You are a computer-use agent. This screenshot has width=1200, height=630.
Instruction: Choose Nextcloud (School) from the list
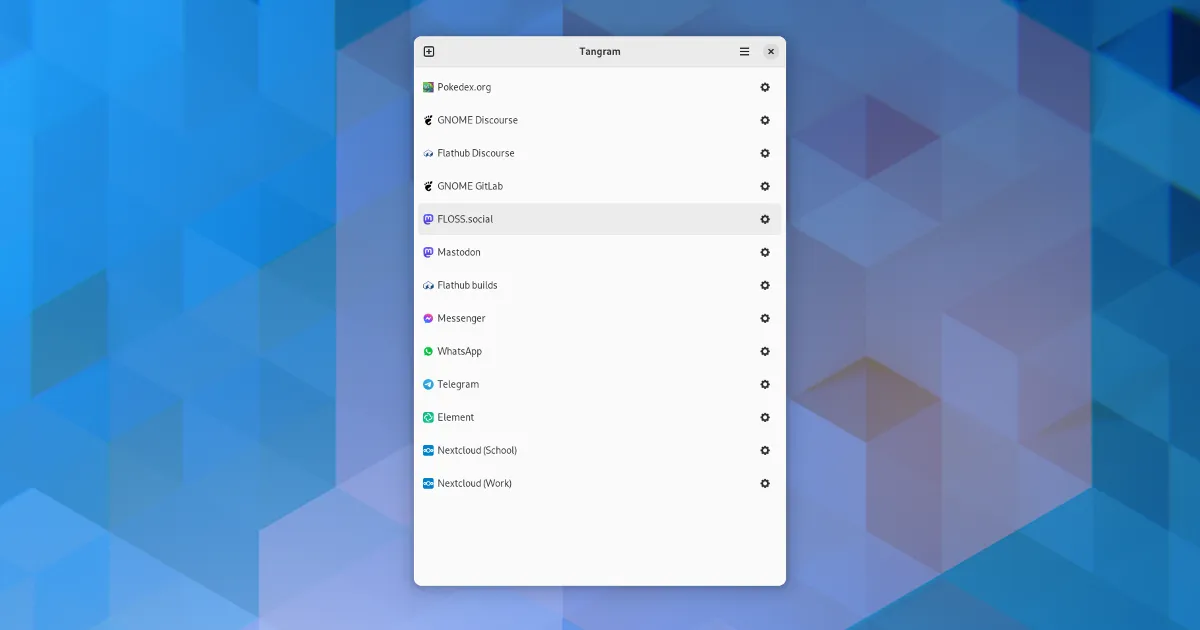click(476, 450)
